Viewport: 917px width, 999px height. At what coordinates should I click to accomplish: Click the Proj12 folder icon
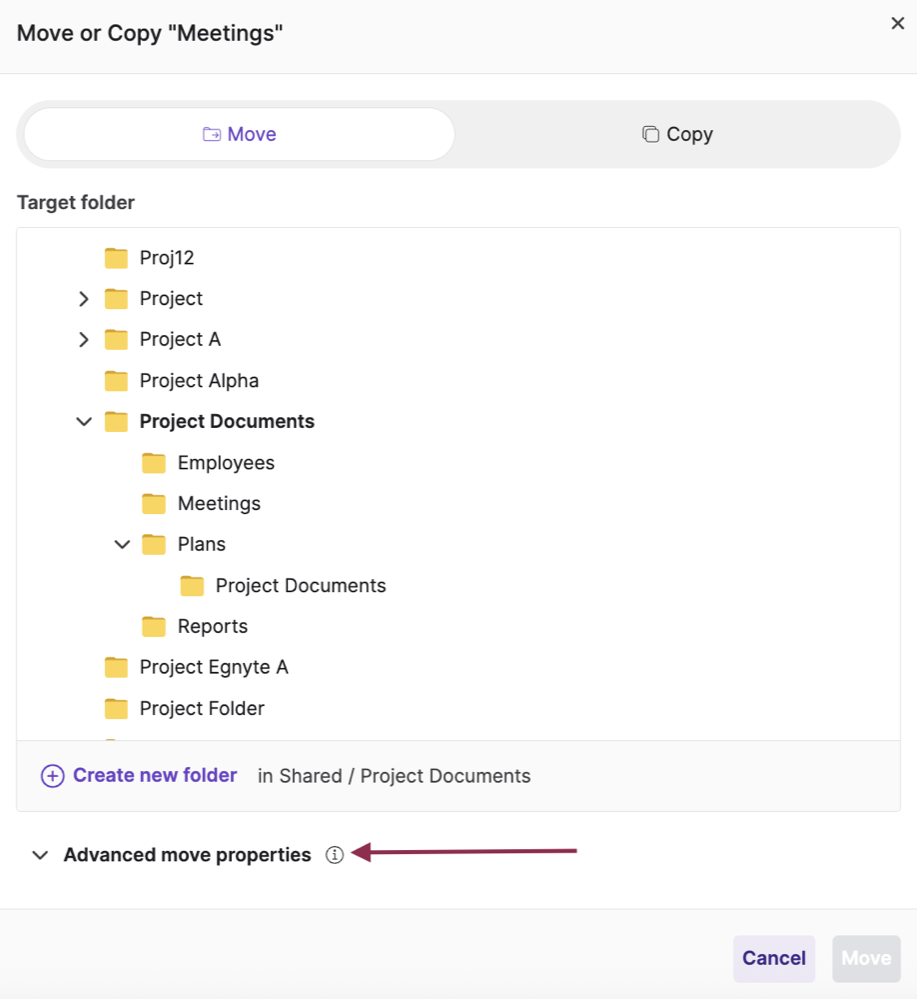(x=116, y=257)
